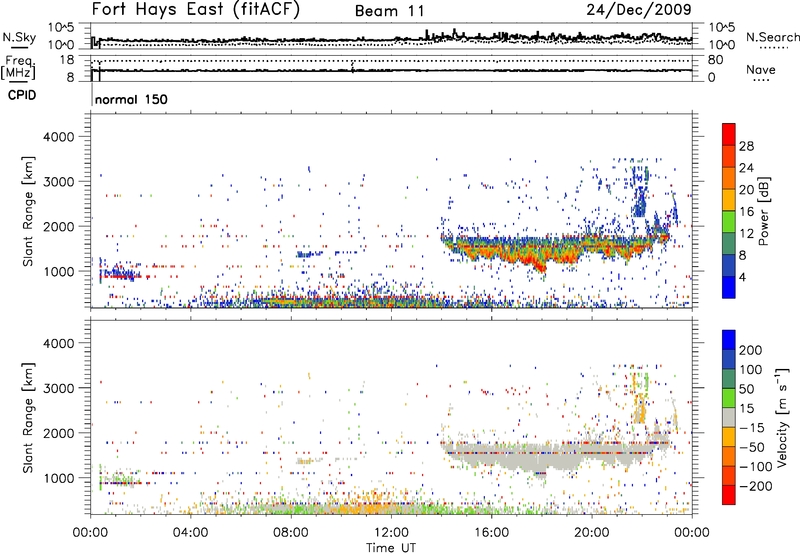Click the '1000' tick on velocity panel
The image size is (800, 554).
[58, 478]
